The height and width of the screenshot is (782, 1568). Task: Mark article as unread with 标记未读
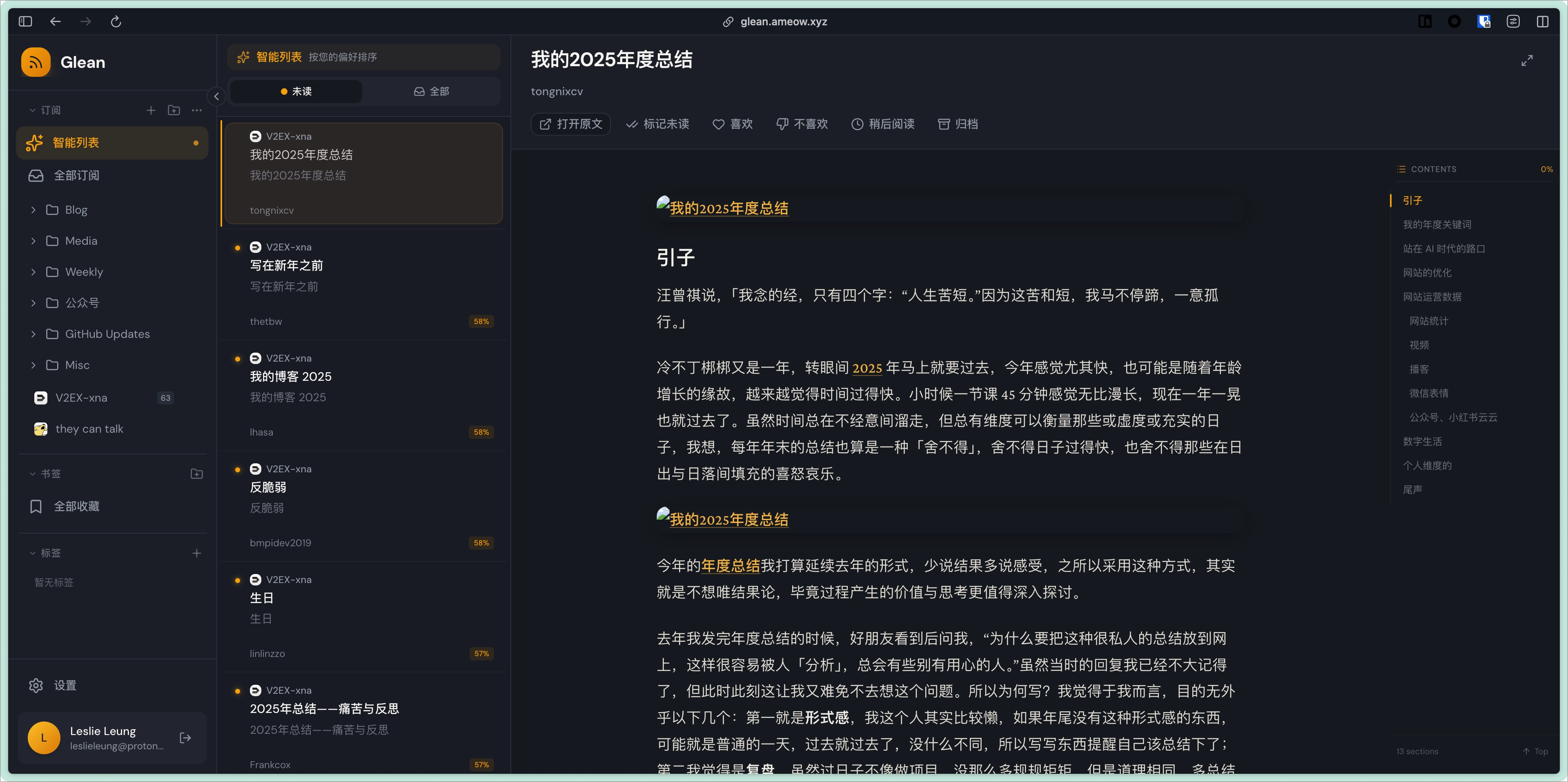[x=658, y=124]
